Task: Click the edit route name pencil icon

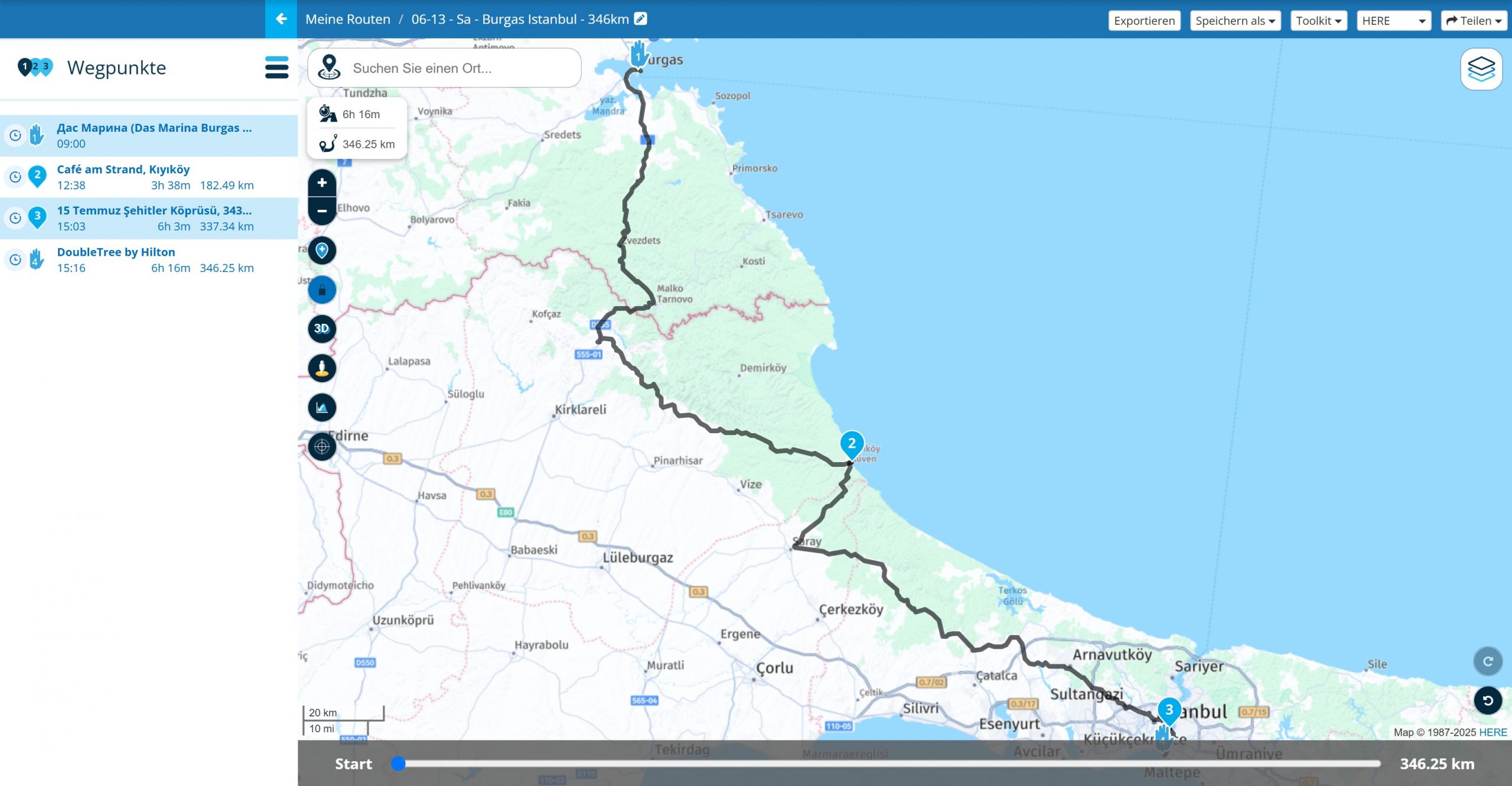Action: [x=640, y=19]
